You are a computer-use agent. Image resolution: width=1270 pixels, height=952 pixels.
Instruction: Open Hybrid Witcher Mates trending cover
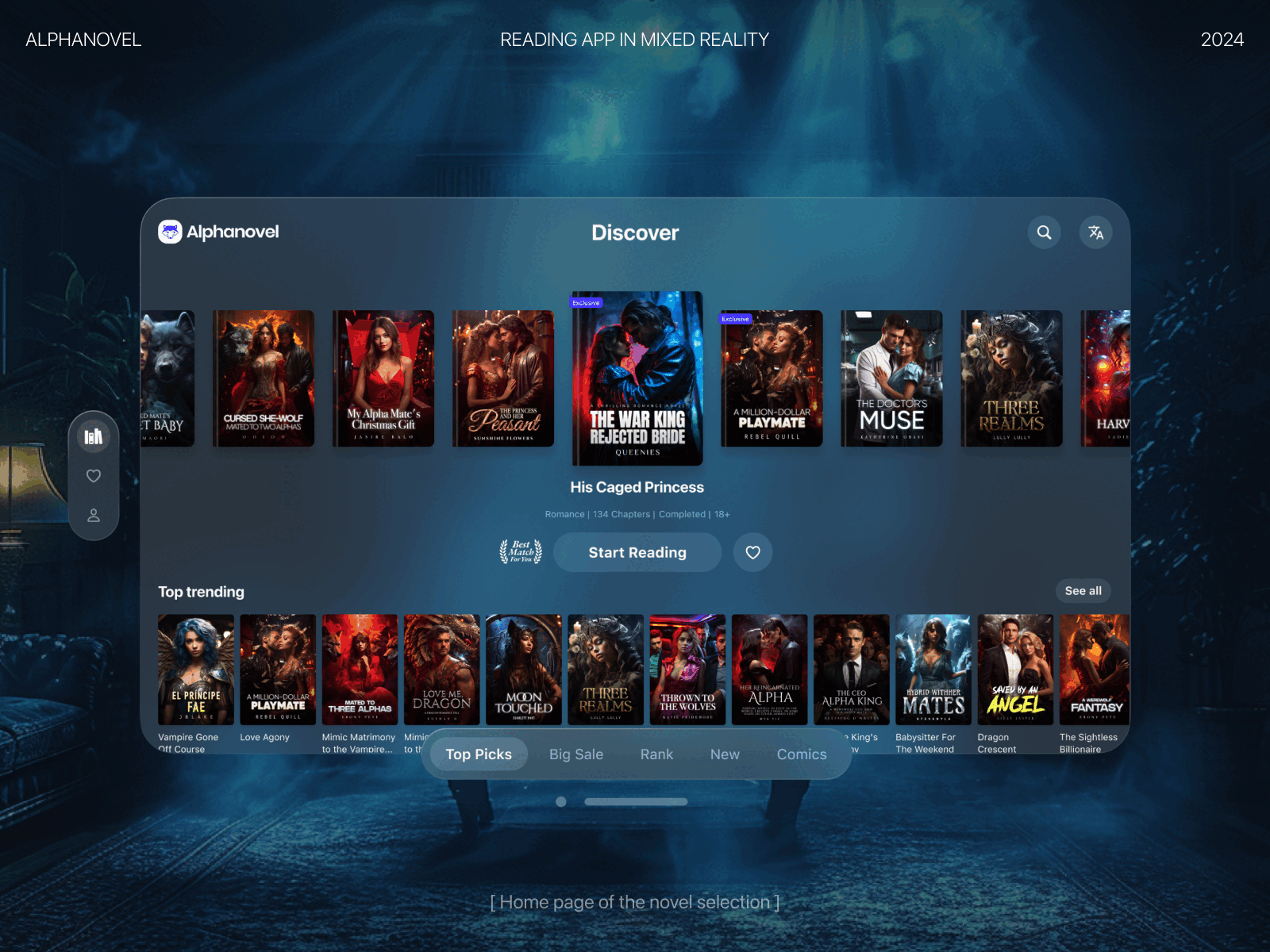(x=933, y=670)
